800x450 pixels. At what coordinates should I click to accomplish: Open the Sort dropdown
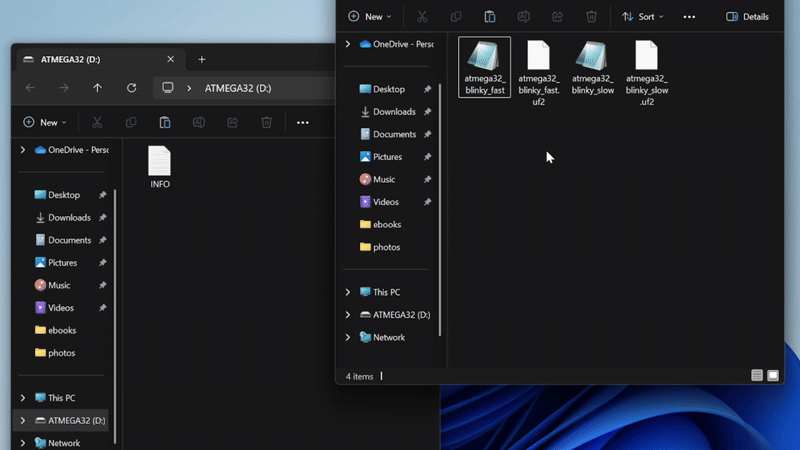tap(643, 17)
